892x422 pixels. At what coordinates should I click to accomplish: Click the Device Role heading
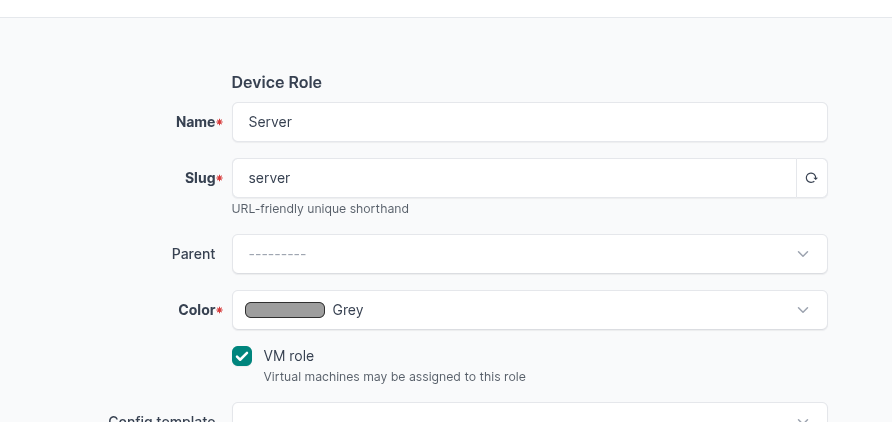coord(276,82)
